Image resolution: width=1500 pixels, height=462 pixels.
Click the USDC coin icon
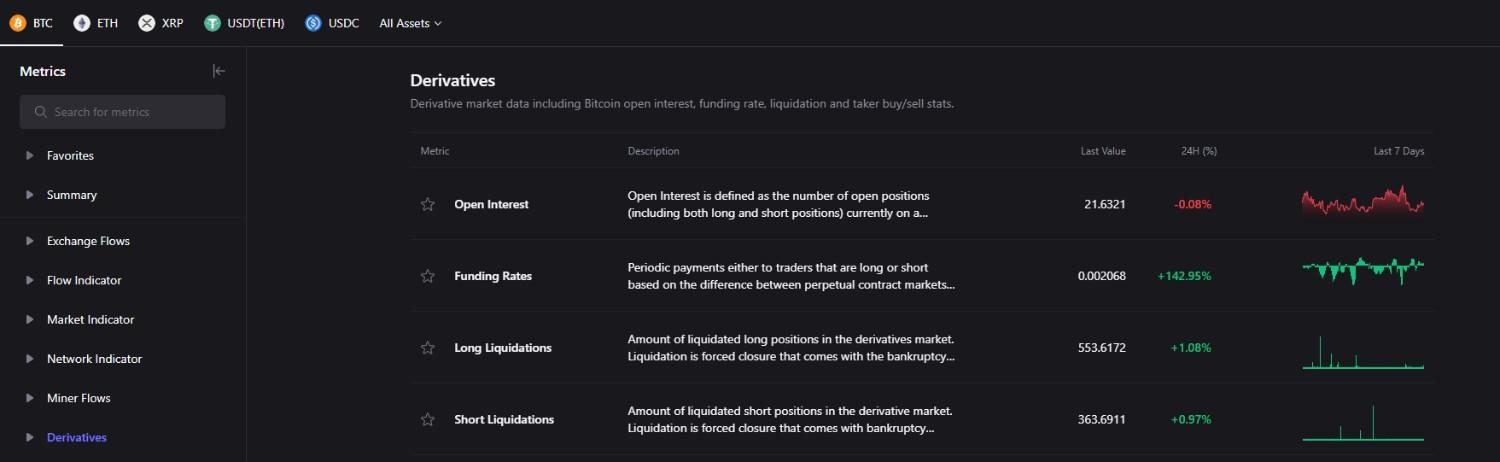[x=313, y=23]
